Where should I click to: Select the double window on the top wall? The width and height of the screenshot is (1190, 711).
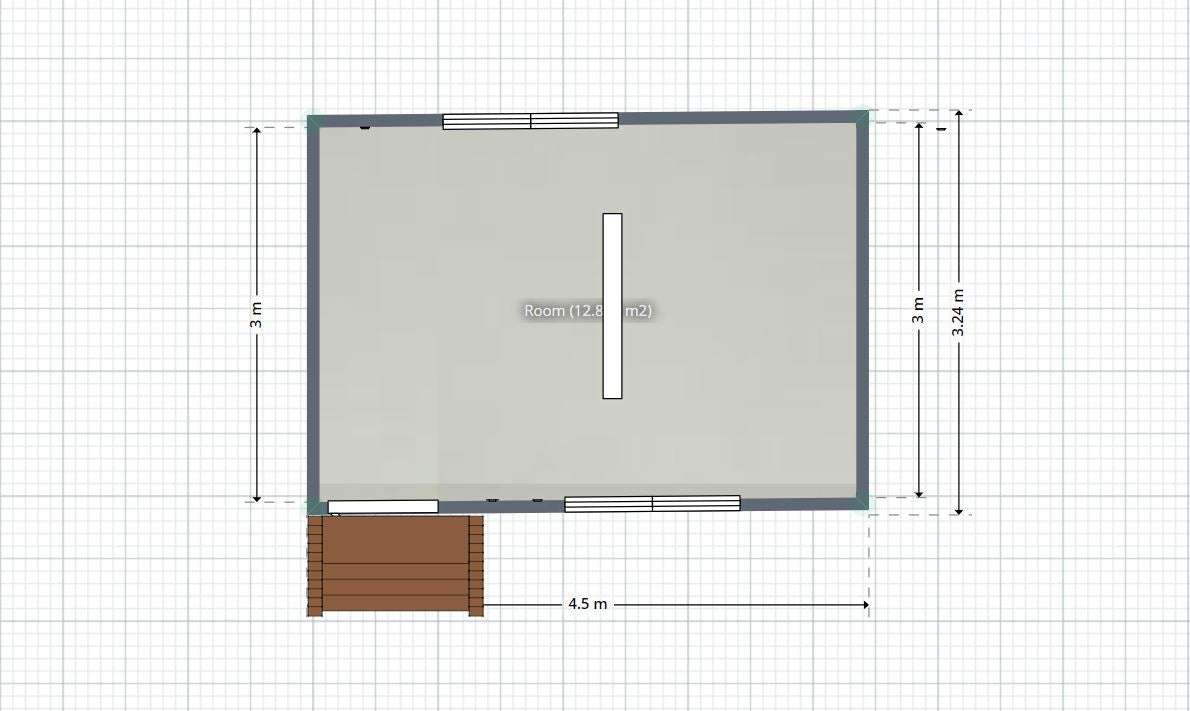(530, 120)
